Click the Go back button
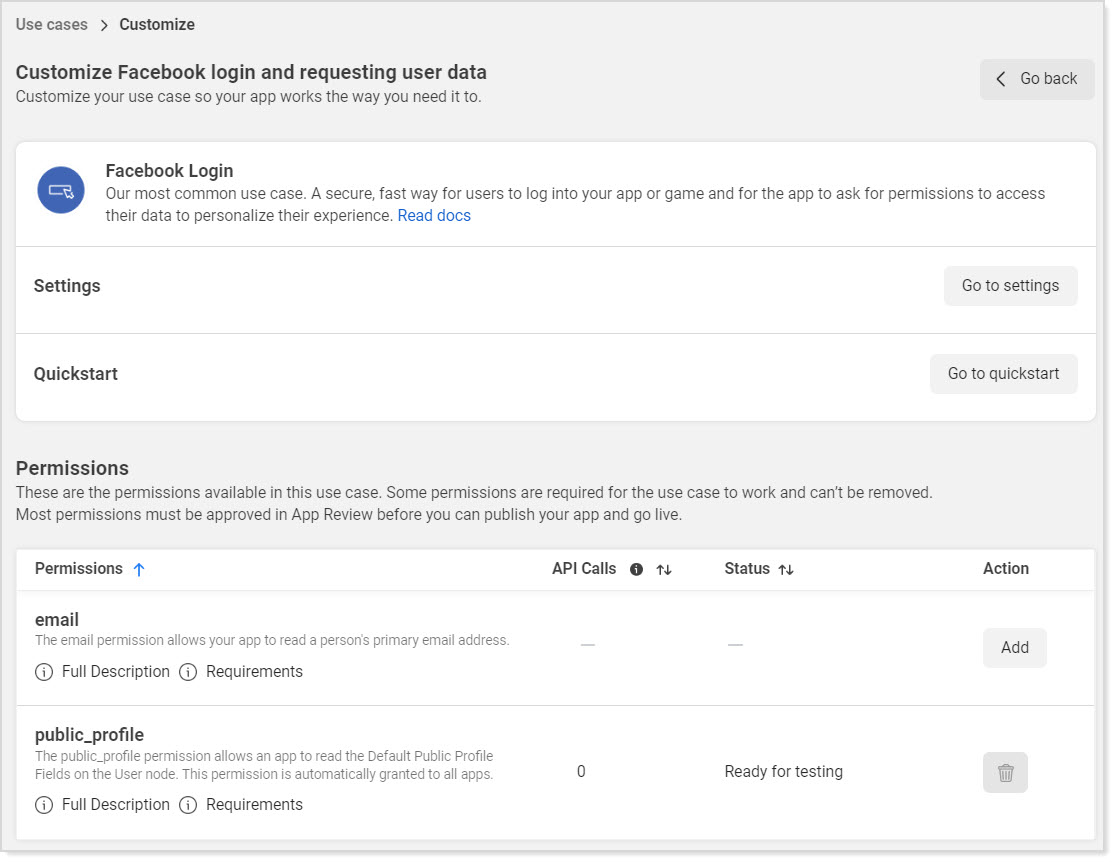The height and width of the screenshot is (862, 1115). [x=1037, y=79]
